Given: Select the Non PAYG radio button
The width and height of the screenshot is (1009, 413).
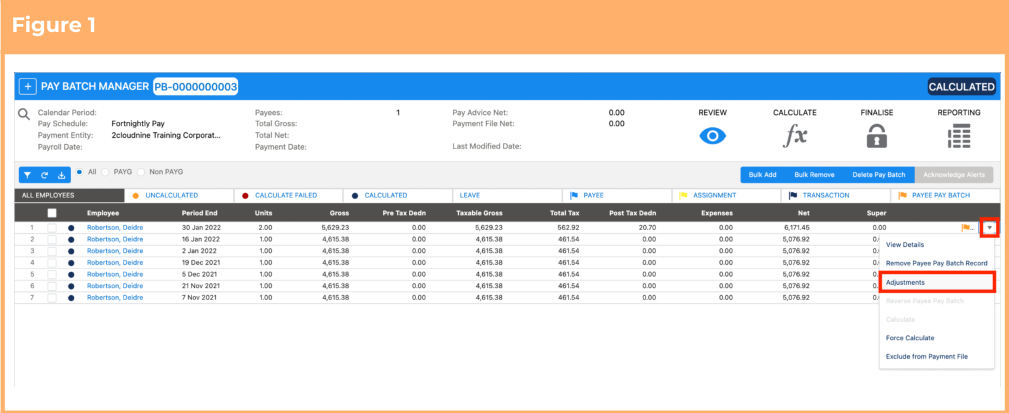Looking at the screenshot, I should click(x=141, y=172).
